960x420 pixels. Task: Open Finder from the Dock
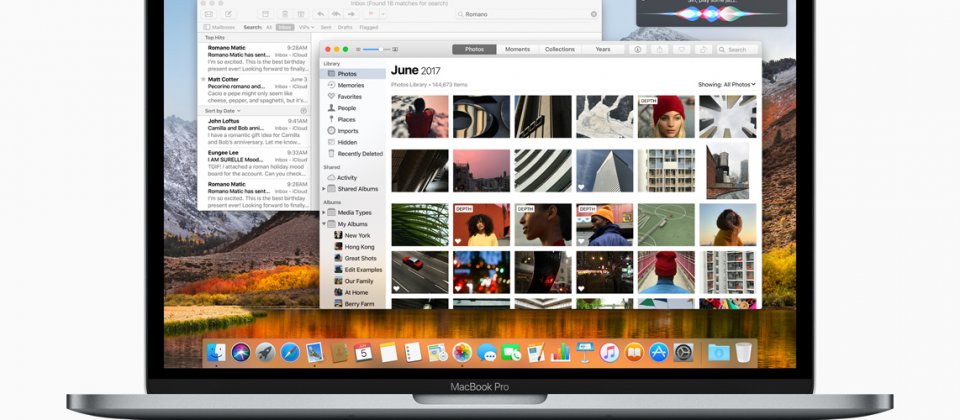216,352
